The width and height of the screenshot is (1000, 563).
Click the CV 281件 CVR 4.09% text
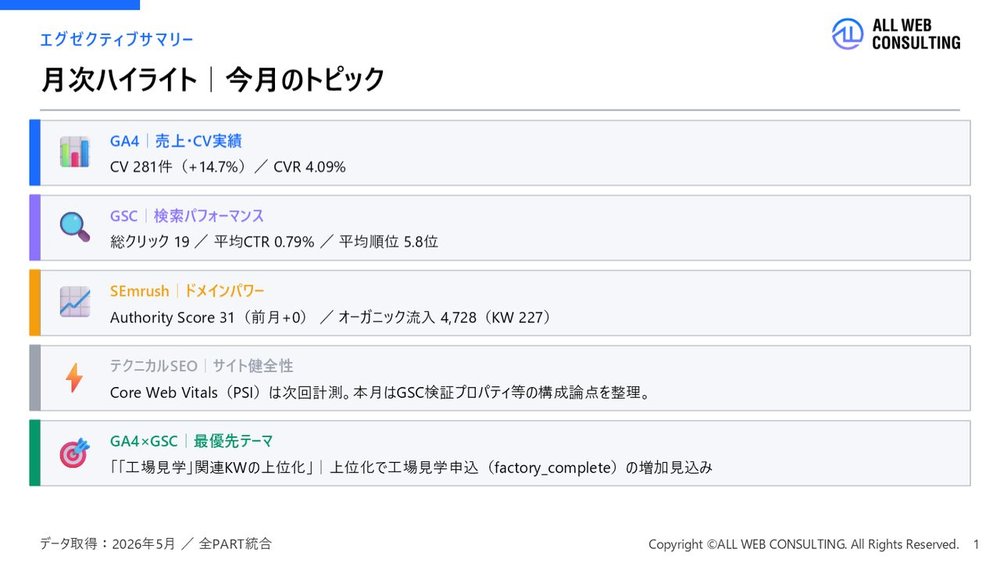[228, 167]
